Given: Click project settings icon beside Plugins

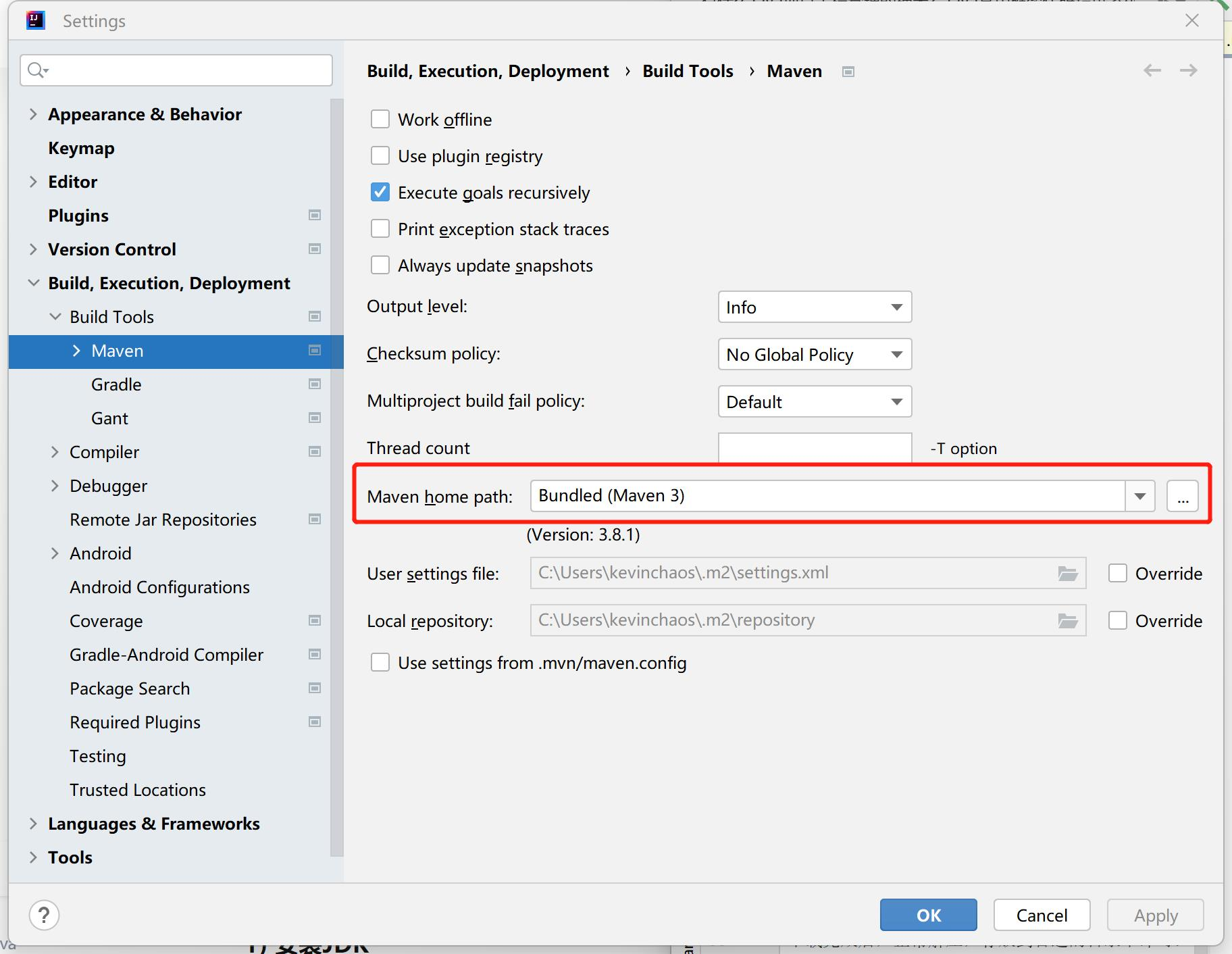Looking at the screenshot, I should point(314,215).
